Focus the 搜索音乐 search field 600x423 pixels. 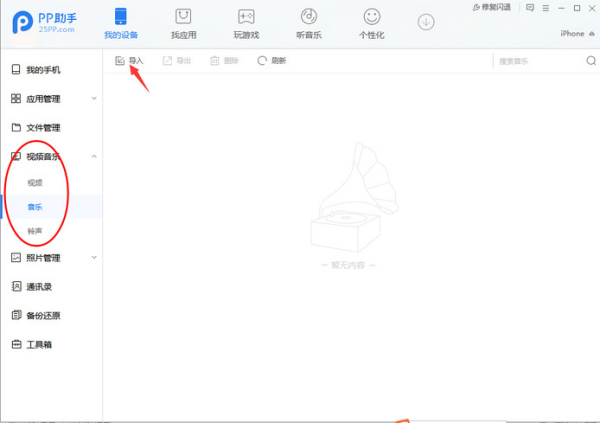[x=540, y=61]
